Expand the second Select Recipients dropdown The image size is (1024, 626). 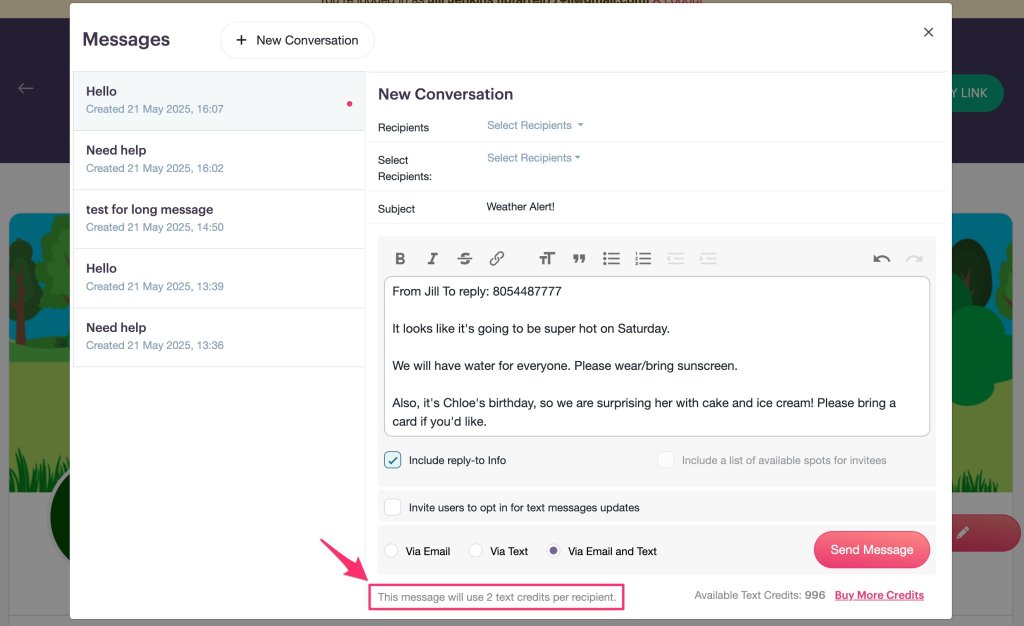point(533,158)
